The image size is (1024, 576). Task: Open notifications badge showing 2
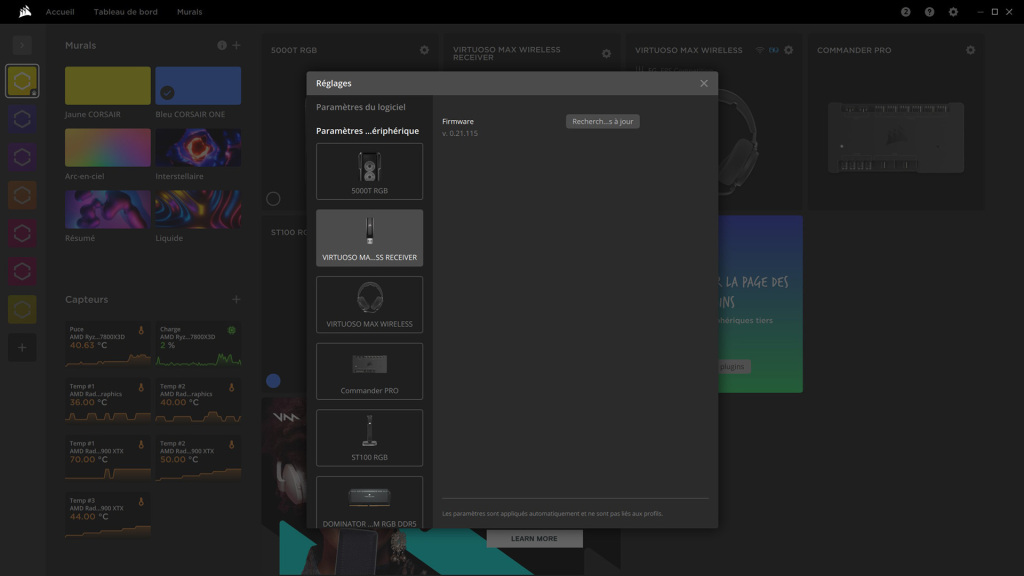pyautogui.click(x=905, y=12)
